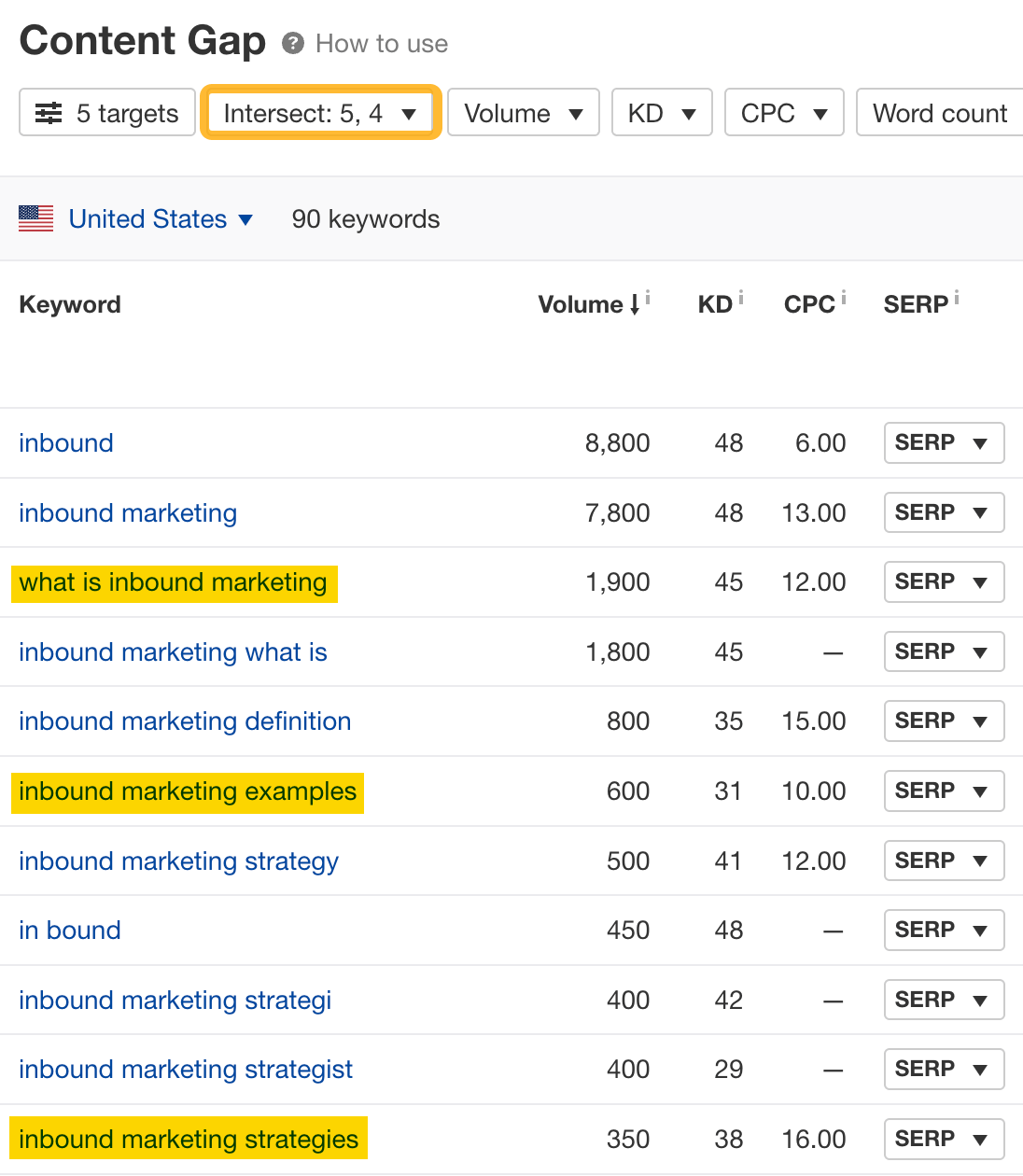
Task: Click the SERP column info icon
Action: [x=957, y=295]
